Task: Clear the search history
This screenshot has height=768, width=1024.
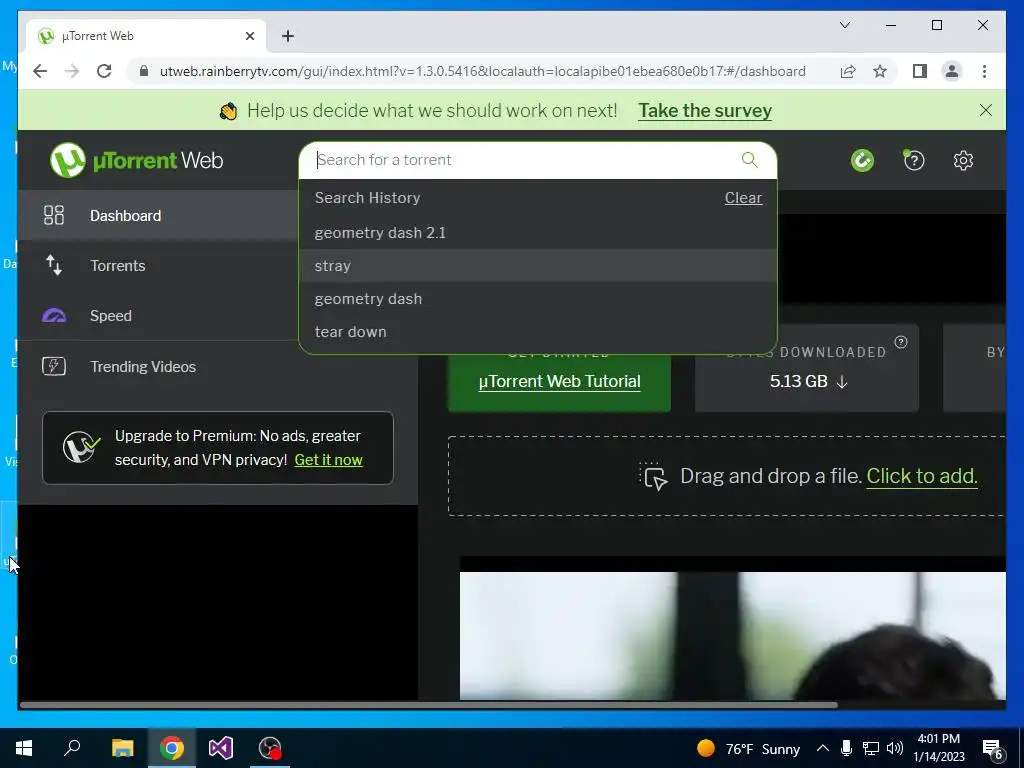Action: click(x=743, y=198)
